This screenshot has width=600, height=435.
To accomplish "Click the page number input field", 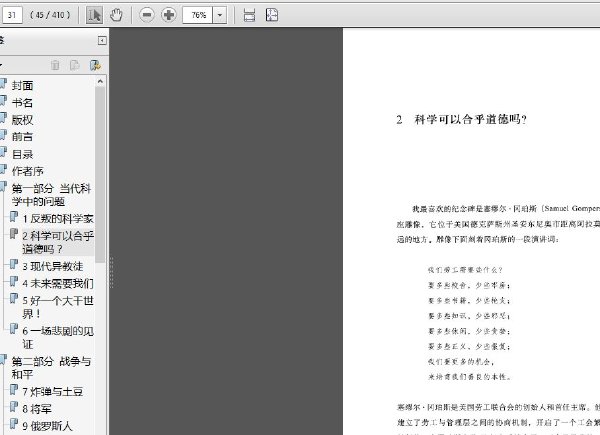I will coord(12,15).
